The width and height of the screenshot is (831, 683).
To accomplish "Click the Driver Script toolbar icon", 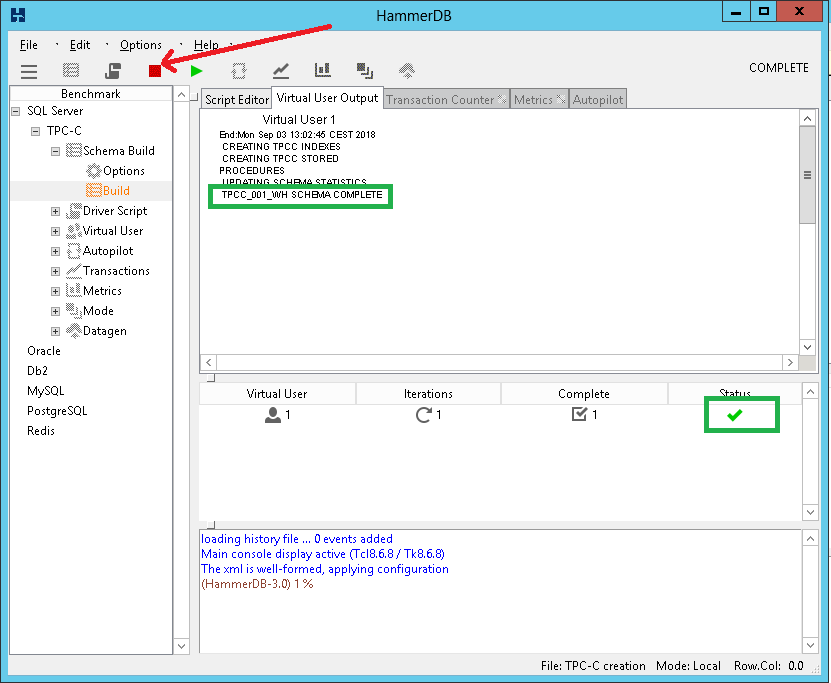I will (x=112, y=70).
